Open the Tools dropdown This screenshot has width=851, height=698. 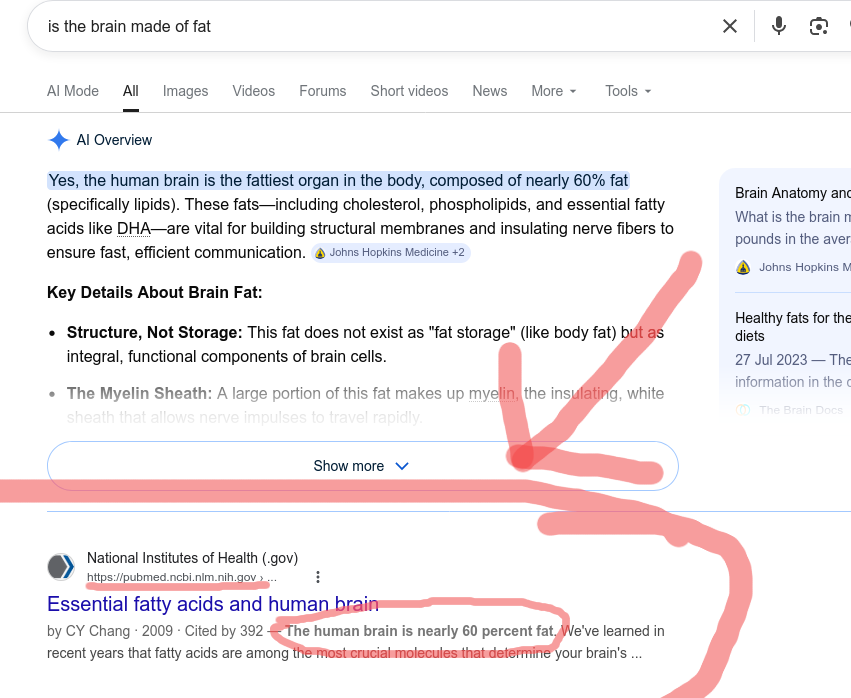(x=628, y=91)
